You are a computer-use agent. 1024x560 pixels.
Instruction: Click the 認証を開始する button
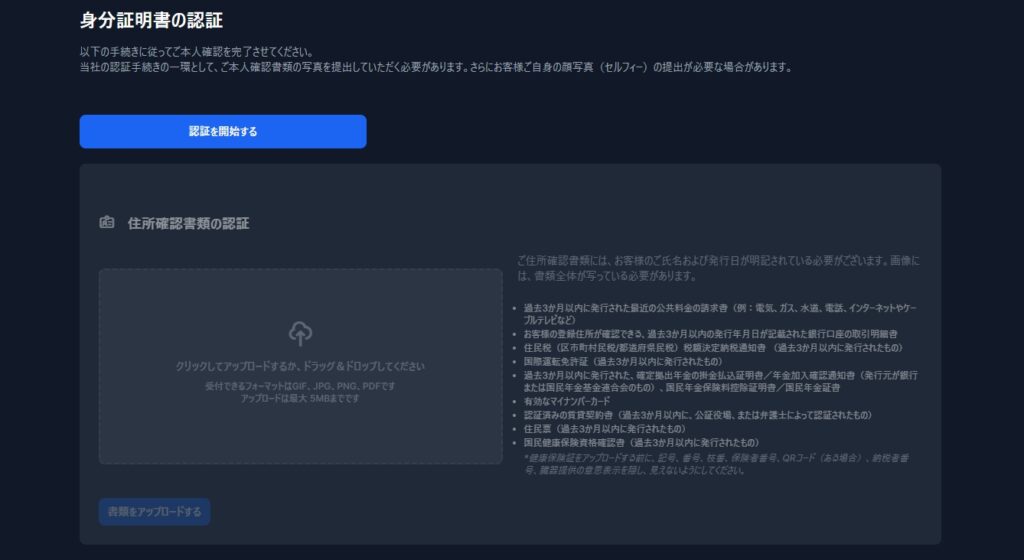click(223, 131)
